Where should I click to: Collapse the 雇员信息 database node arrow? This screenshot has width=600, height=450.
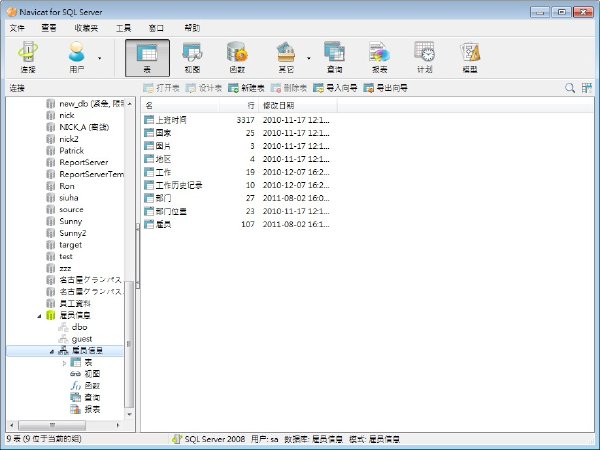(x=39, y=316)
